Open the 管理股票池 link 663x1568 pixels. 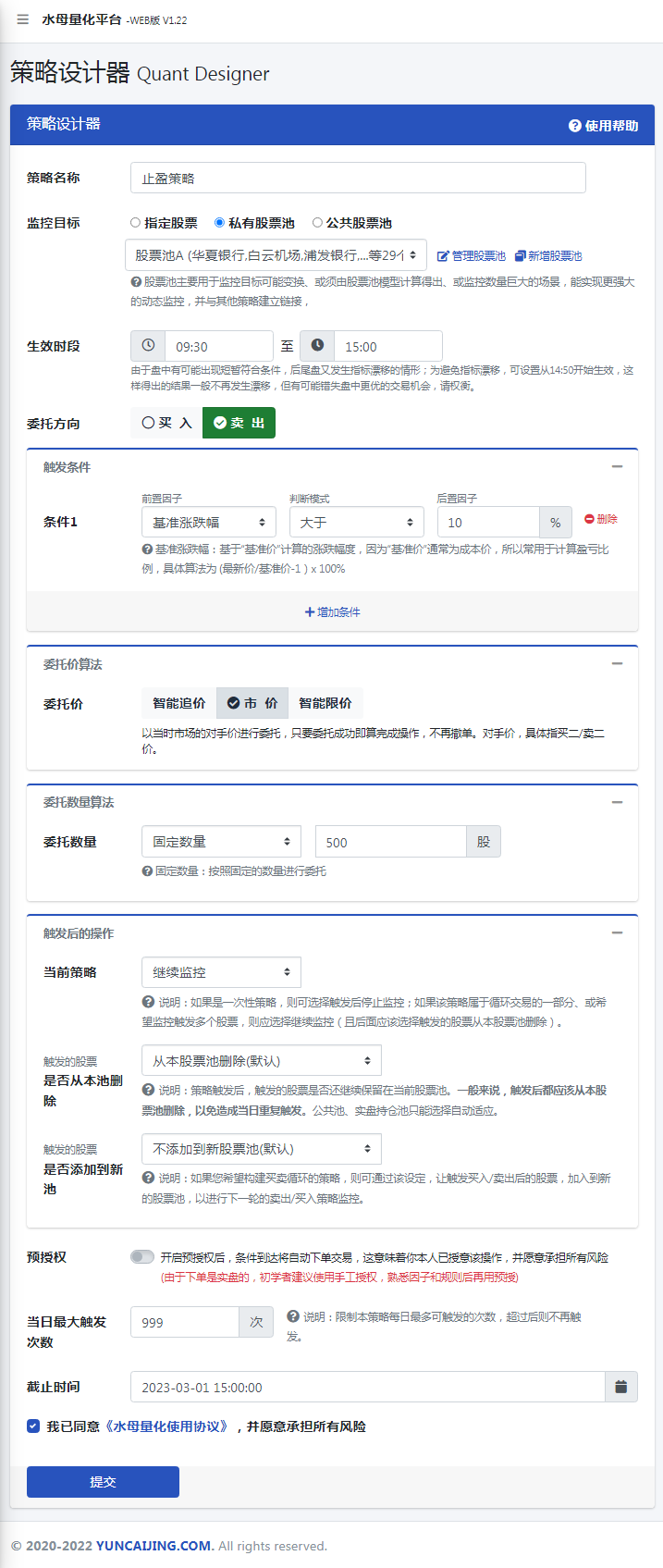472,256
